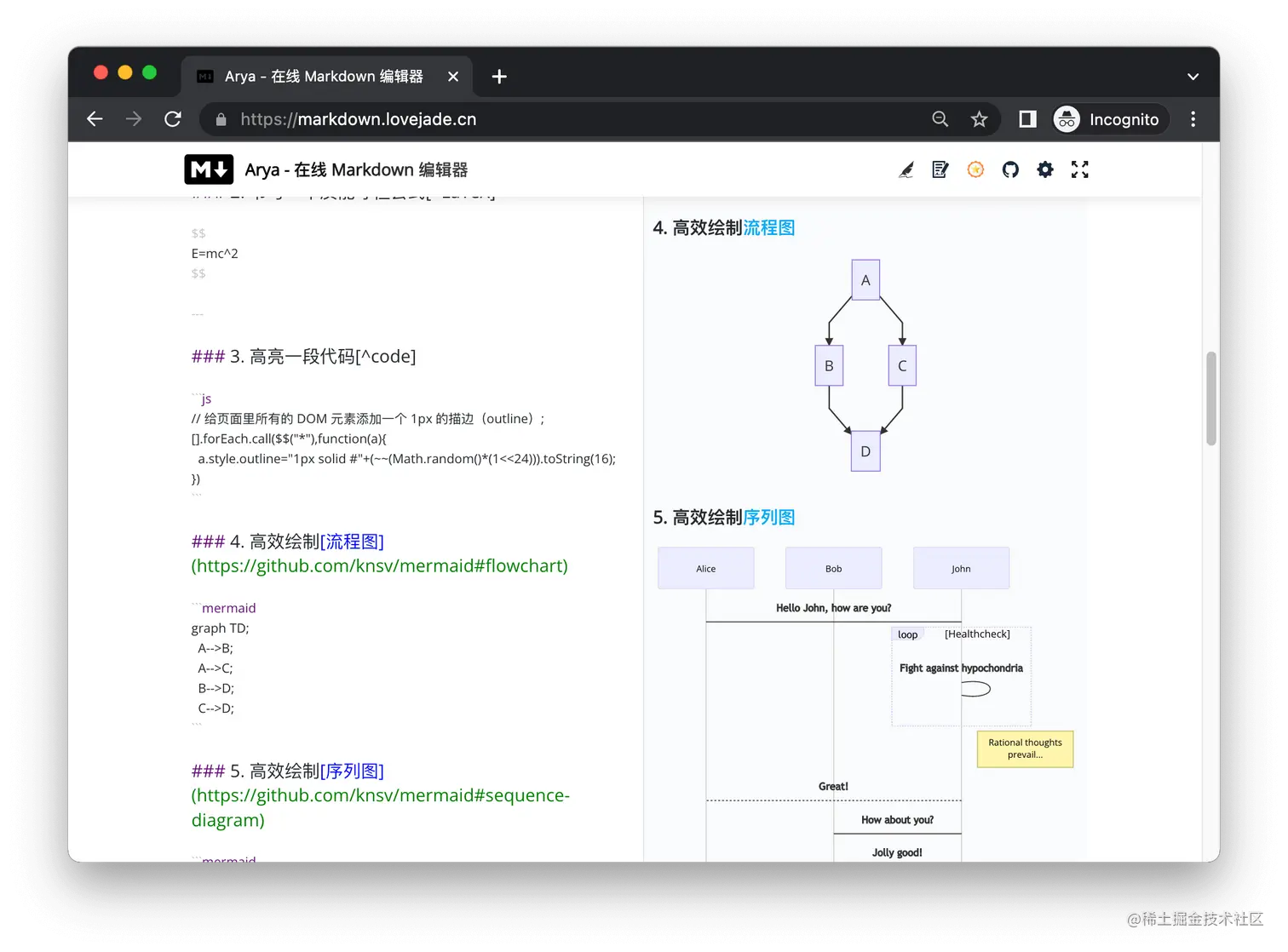Open Chrome's three-dot menu

pyautogui.click(x=1193, y=118)
